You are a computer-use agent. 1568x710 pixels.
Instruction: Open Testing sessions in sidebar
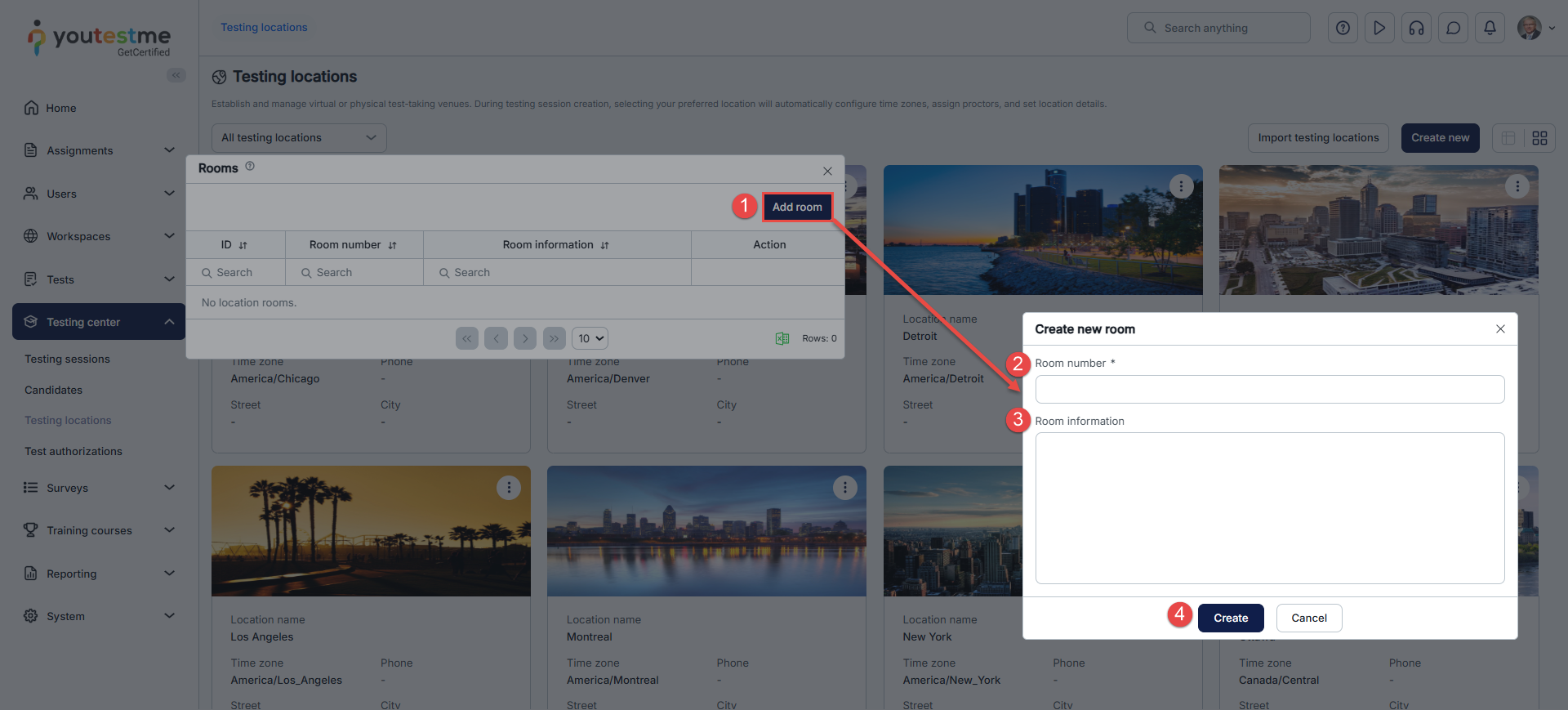(67, 359)
